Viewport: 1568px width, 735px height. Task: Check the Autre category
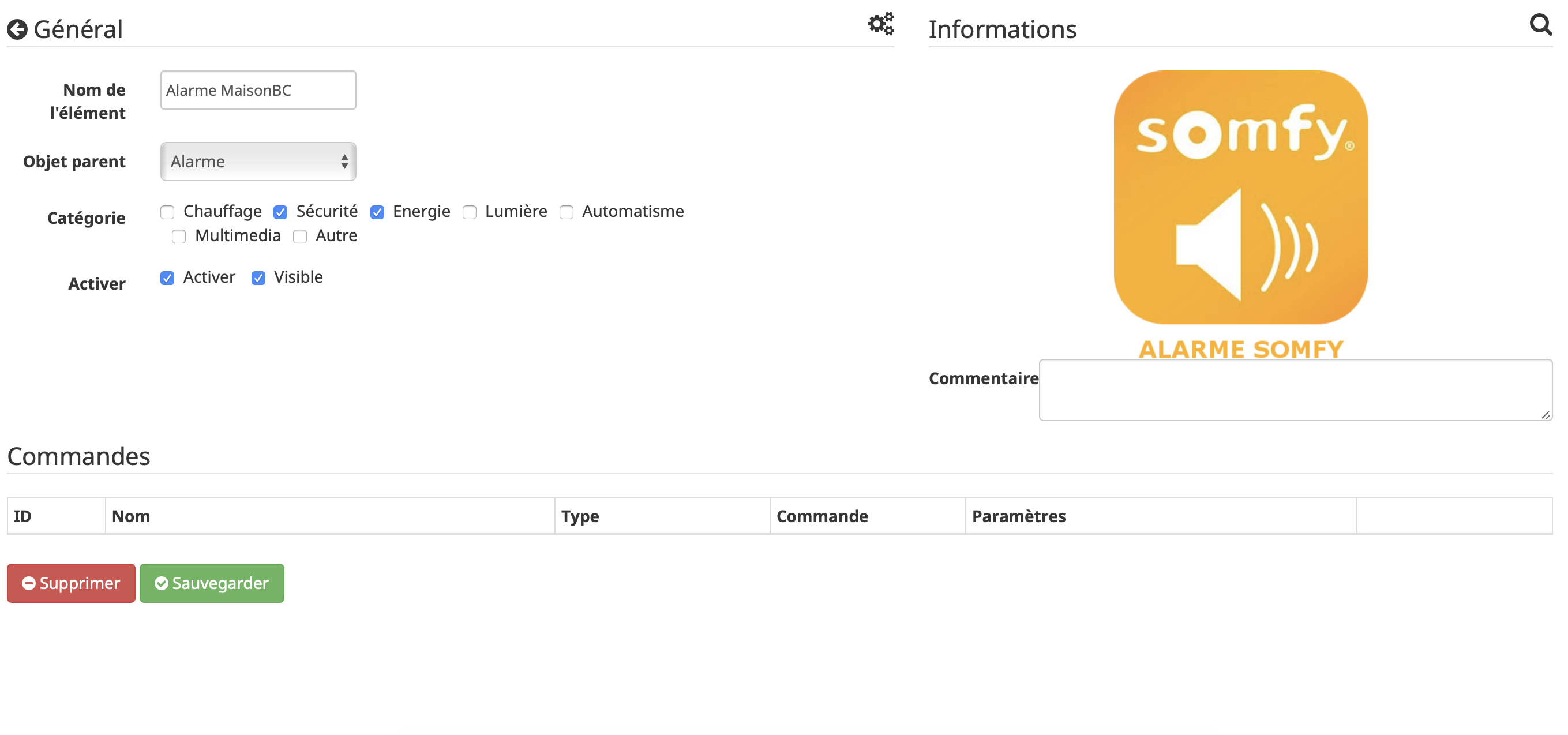[x=299, y=237]
